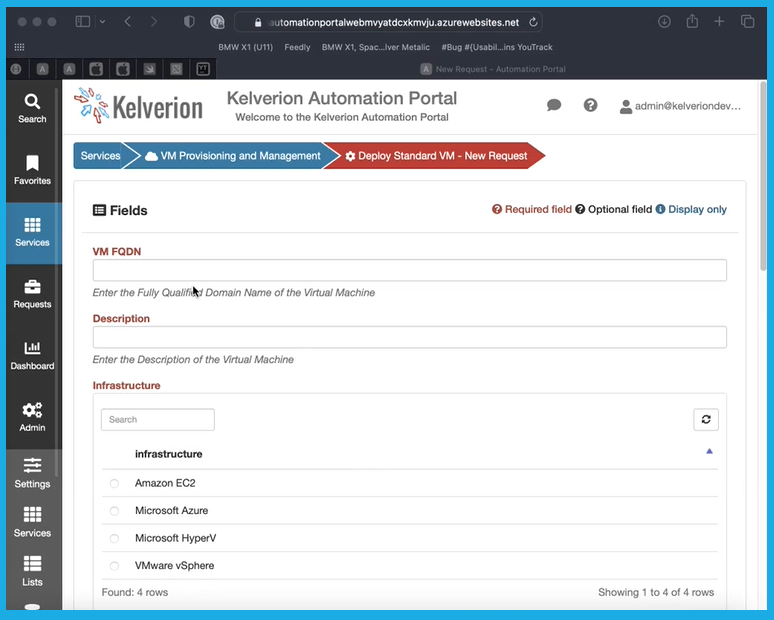
Task: Open the privacy shield report
Action: (189, 22)
